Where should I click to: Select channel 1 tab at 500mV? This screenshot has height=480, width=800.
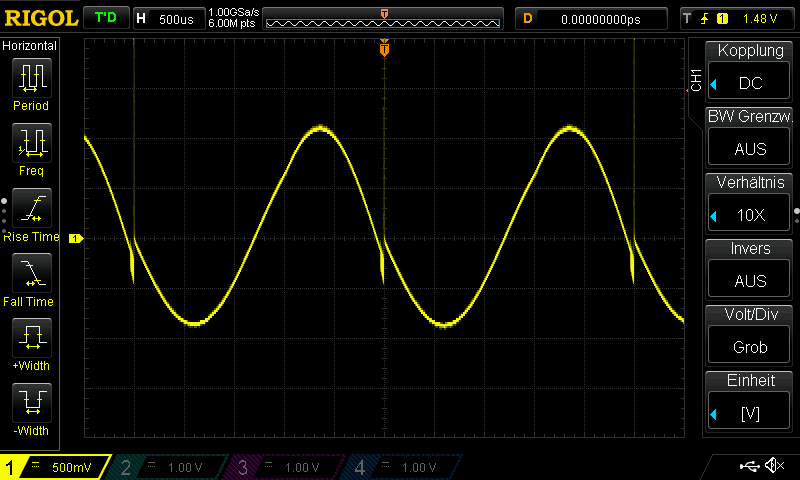tap(55, 467)
